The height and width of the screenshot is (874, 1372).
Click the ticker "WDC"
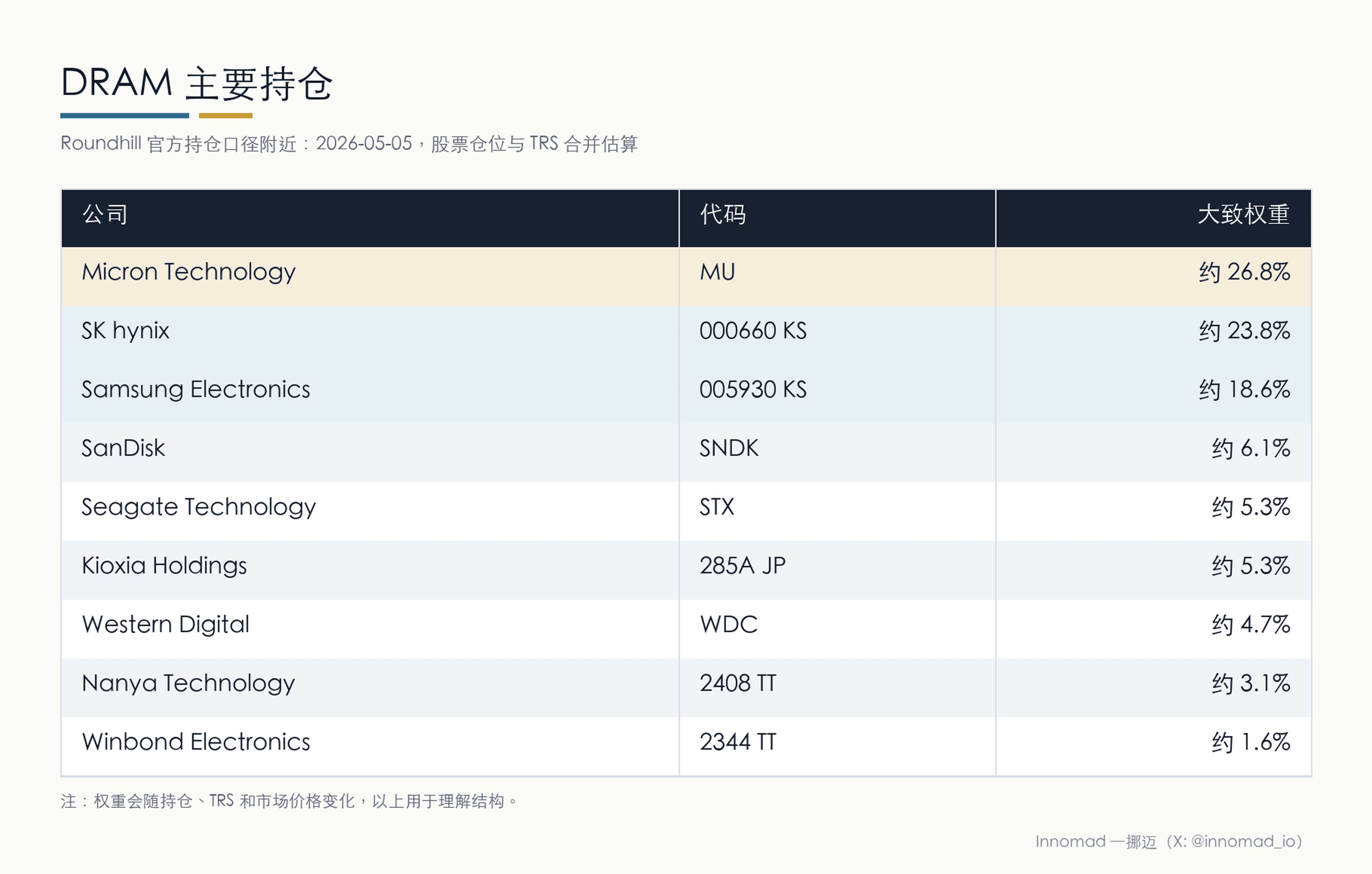click(729, 625)
